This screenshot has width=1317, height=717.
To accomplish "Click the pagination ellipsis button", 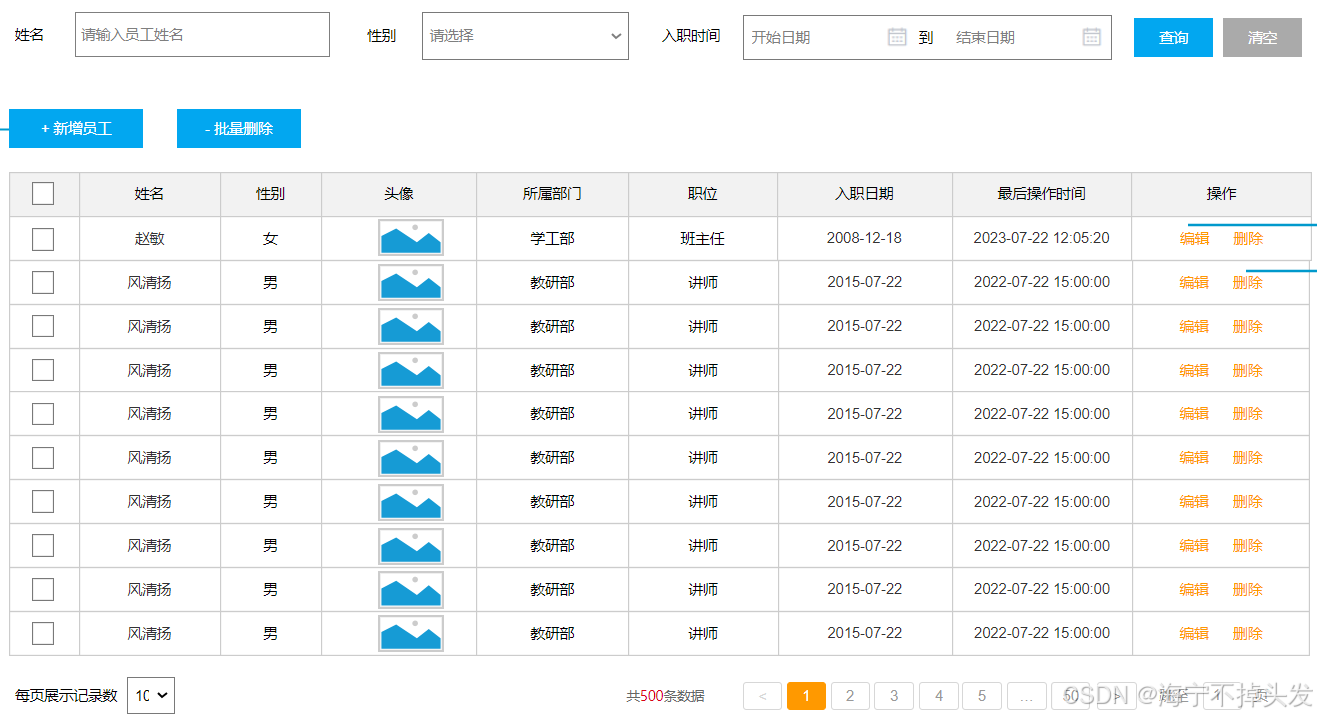I will (x=1026, y=696).
